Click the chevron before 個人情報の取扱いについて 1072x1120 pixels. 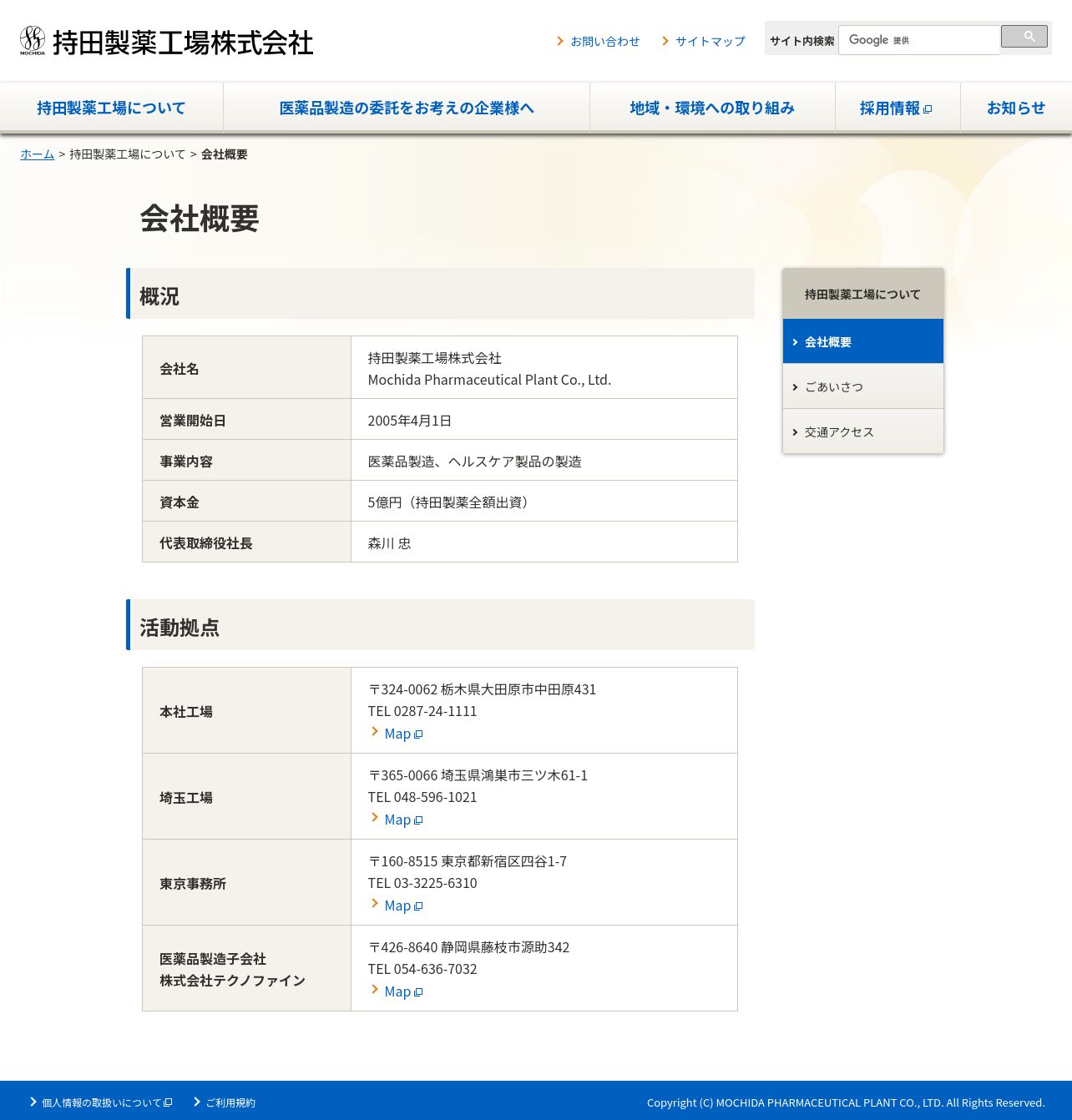(34, 1102)
